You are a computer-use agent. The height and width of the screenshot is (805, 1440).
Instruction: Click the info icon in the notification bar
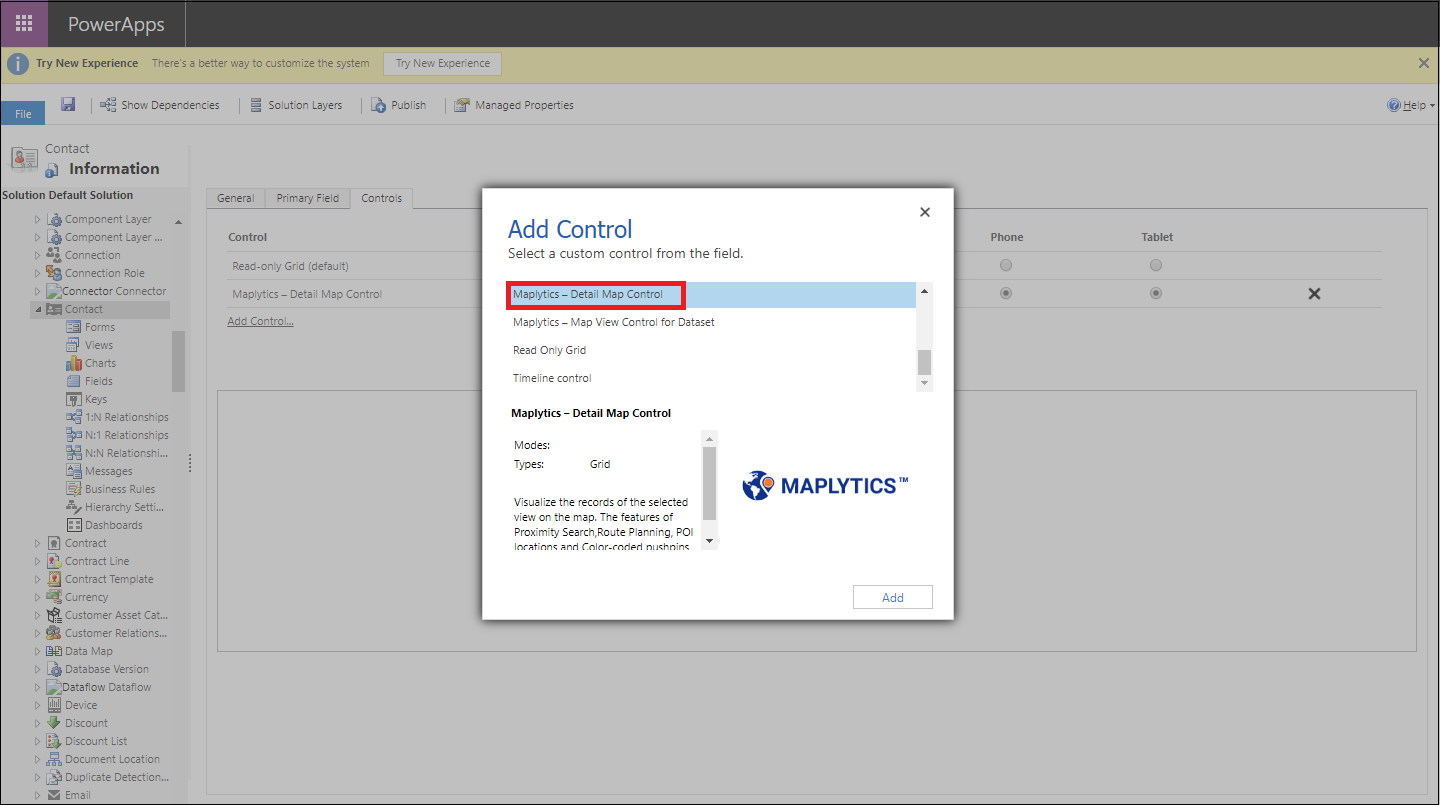click(18, 63)
